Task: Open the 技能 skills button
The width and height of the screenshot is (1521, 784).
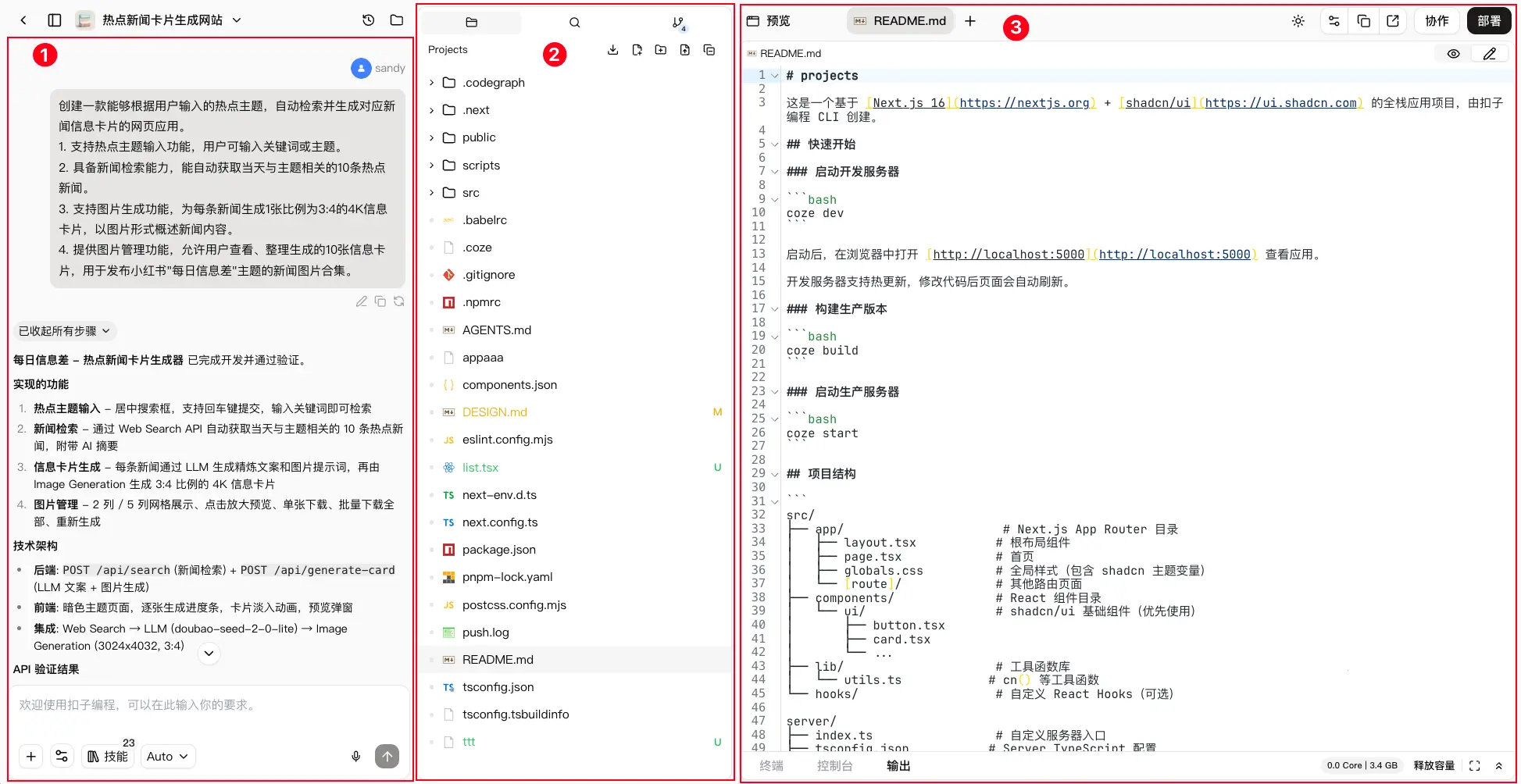Action: pos(108,756)
